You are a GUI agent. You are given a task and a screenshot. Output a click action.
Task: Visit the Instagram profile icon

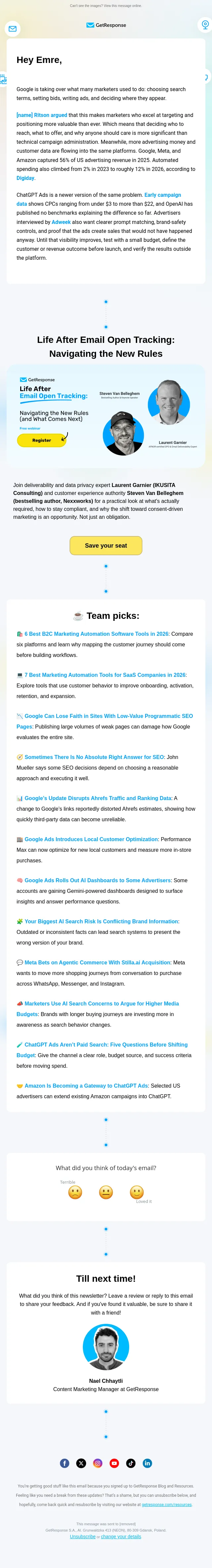tap(97, 1463)
